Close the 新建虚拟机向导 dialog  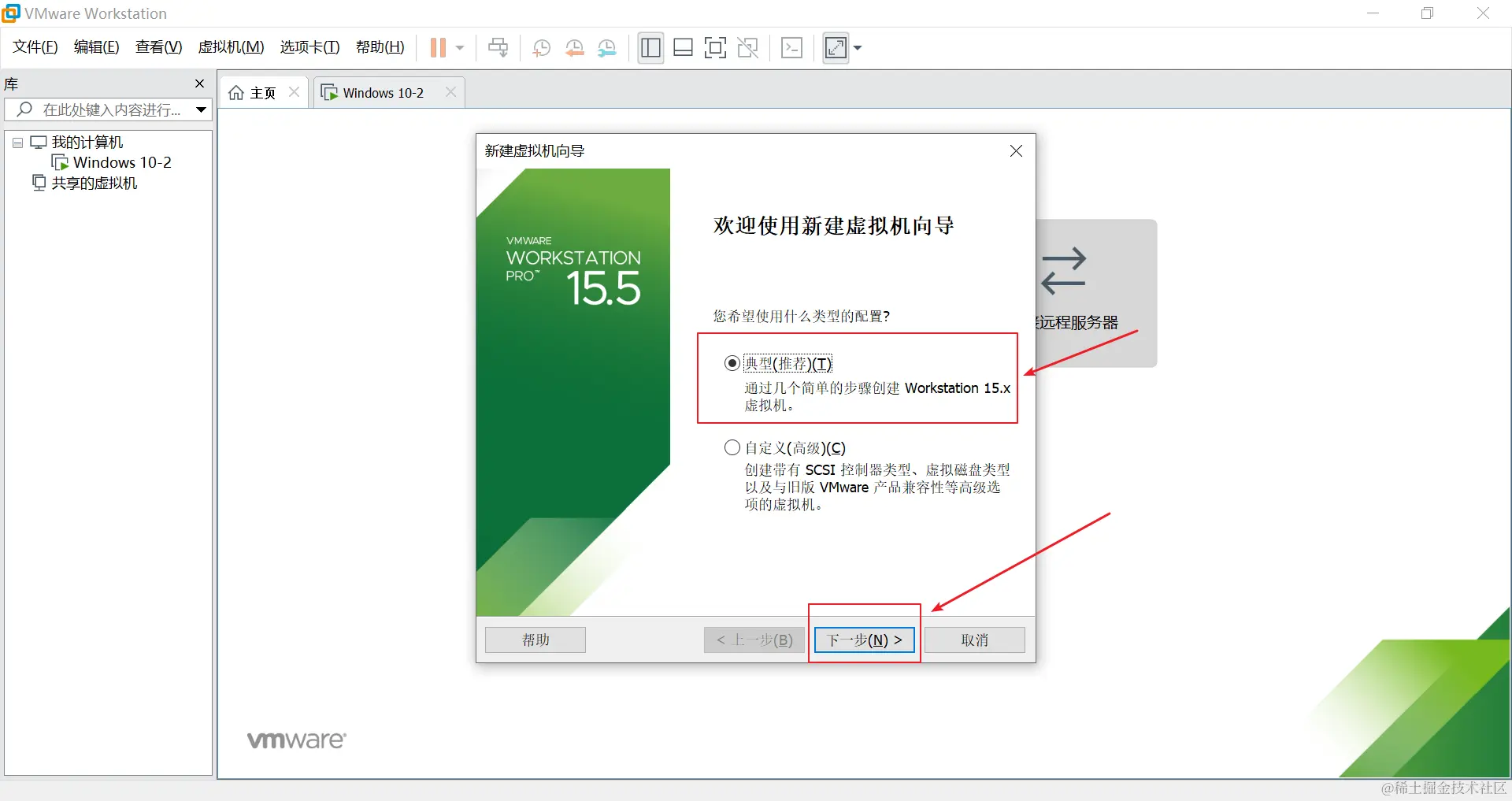click(1017, 150)
